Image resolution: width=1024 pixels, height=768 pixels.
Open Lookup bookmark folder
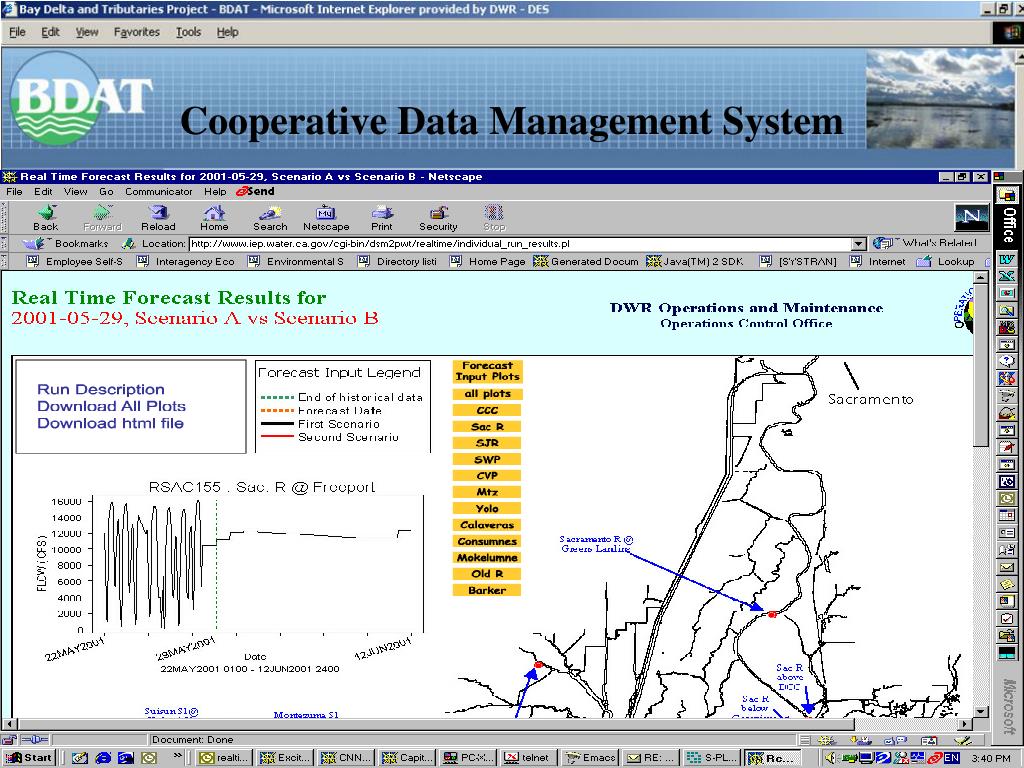(946, 261)
